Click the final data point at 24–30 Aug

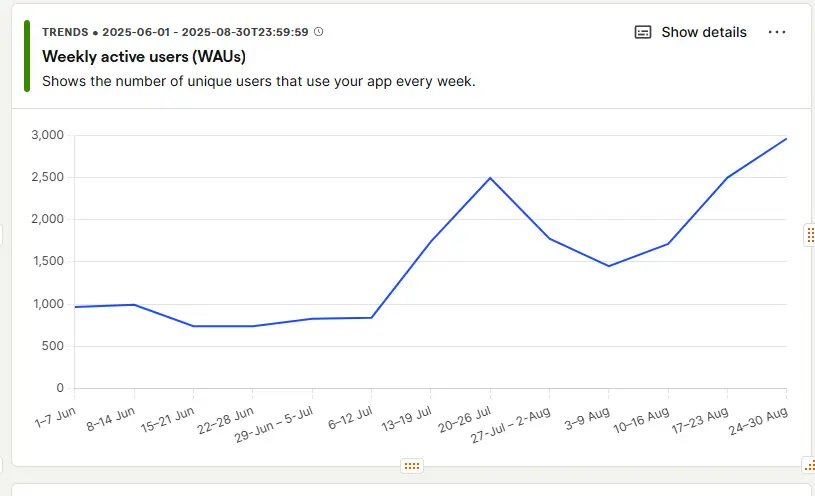[786, 139]
